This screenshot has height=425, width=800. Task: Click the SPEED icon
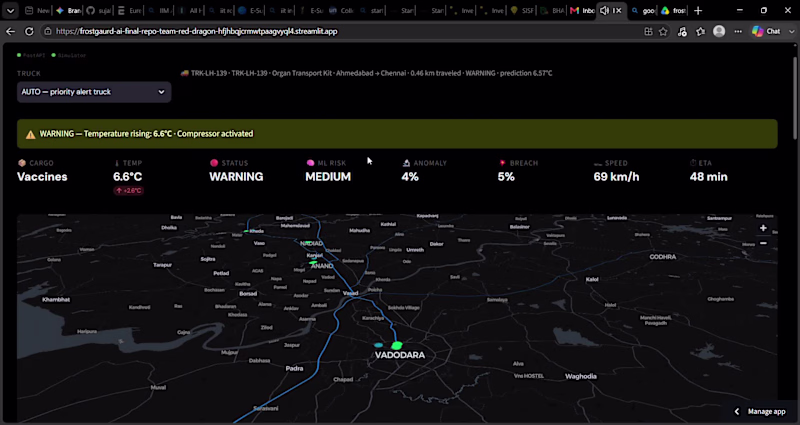point(598,164)
